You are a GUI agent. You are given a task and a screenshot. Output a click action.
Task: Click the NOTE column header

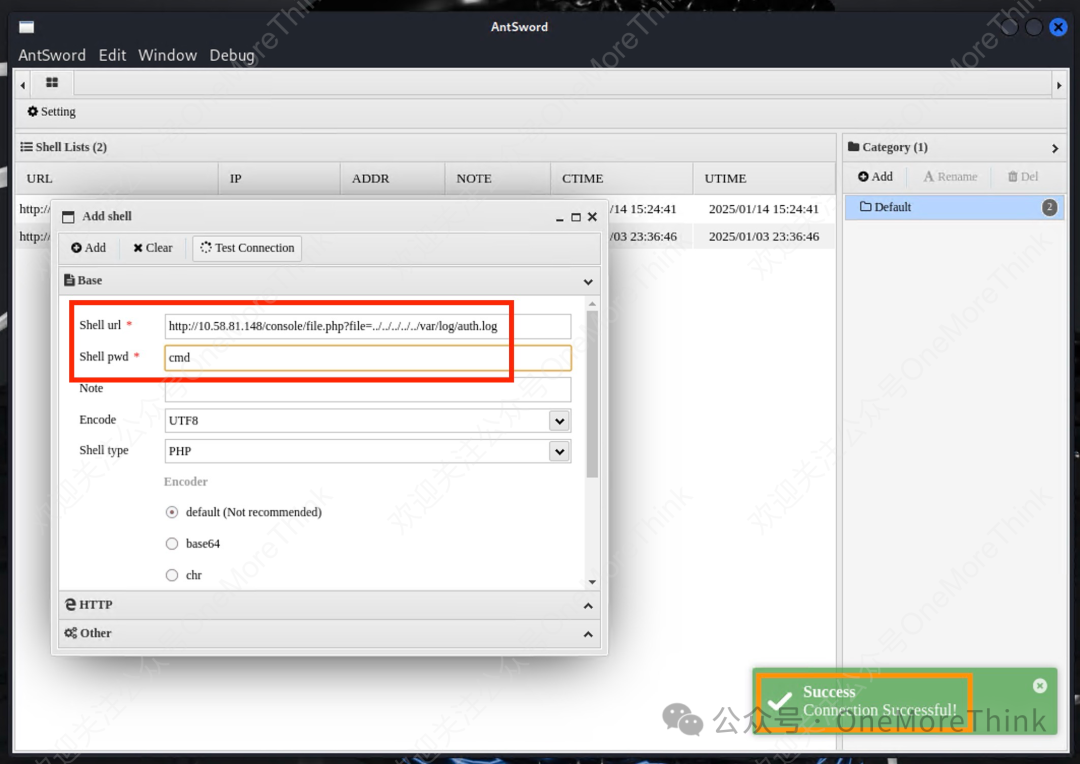pyautogui.click(x=497, y=178)
